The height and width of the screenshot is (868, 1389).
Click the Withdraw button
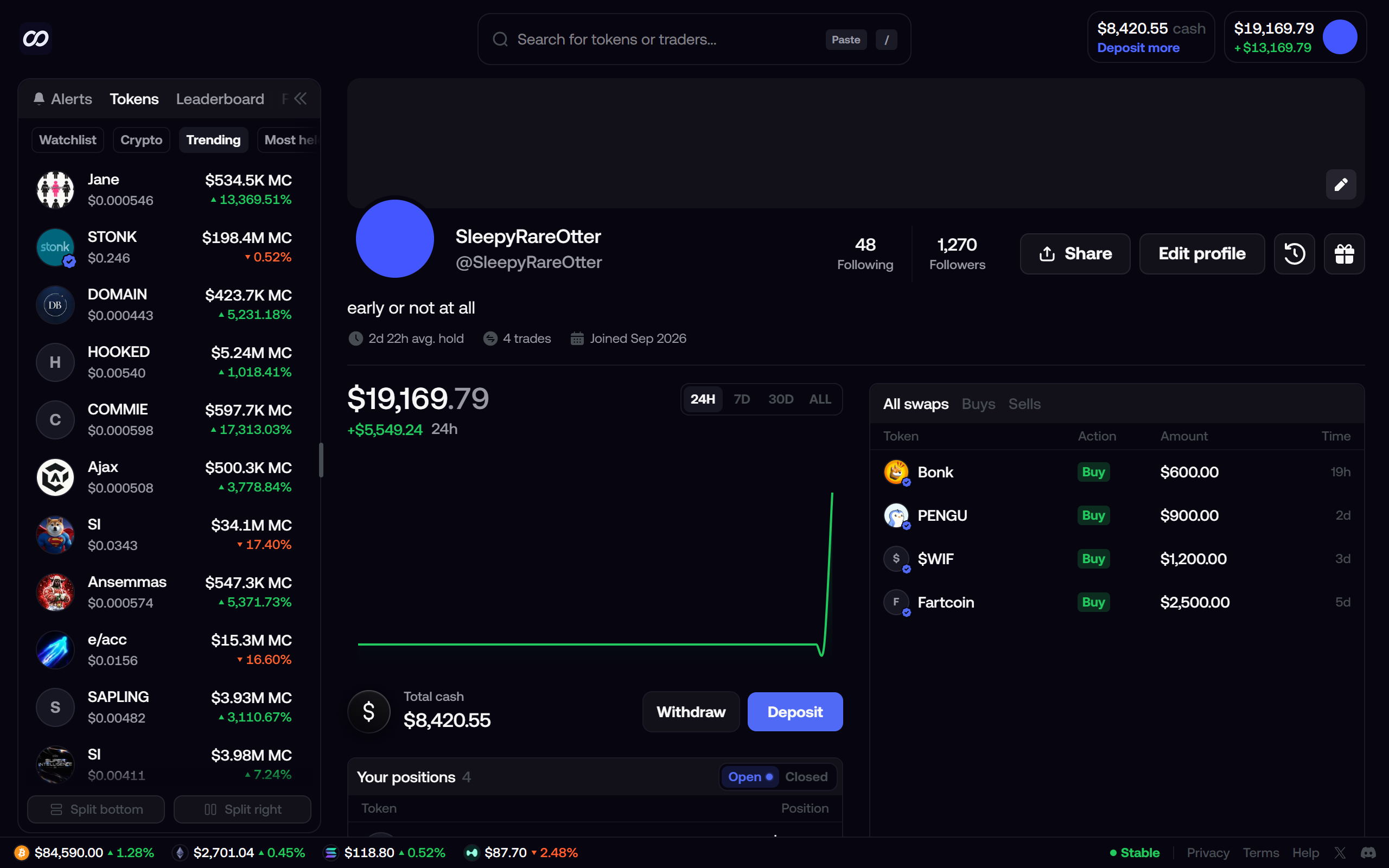691,712
